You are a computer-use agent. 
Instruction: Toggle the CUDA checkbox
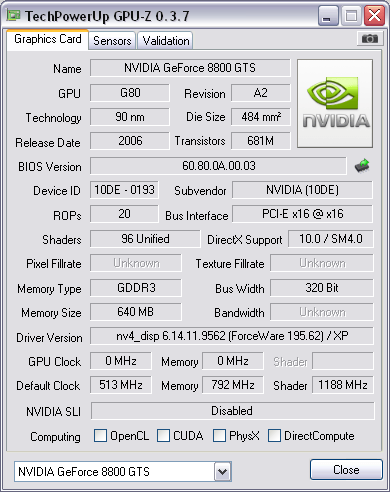(x=163, y=435)
